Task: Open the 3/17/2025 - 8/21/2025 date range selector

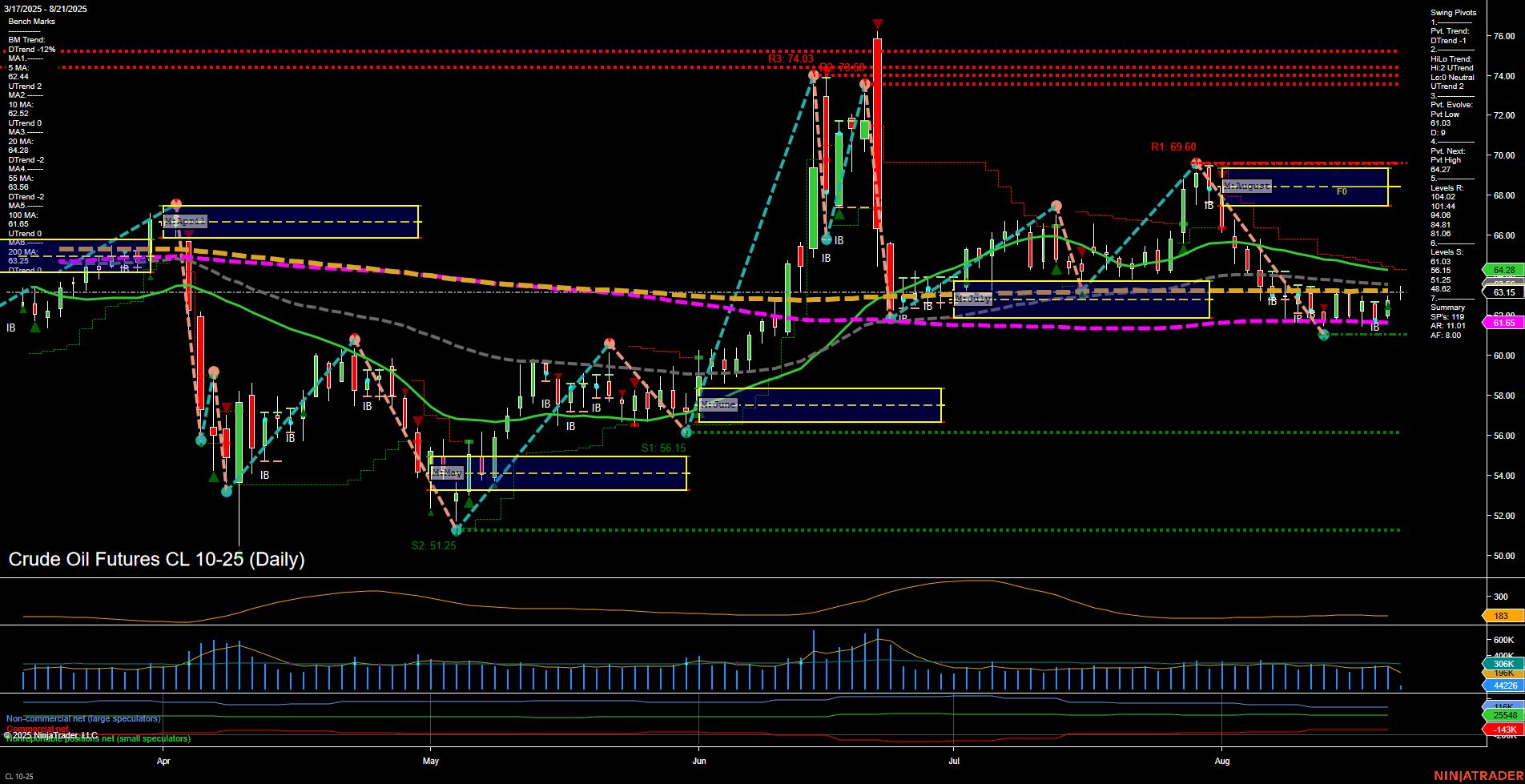Action: tap(44, 10)
